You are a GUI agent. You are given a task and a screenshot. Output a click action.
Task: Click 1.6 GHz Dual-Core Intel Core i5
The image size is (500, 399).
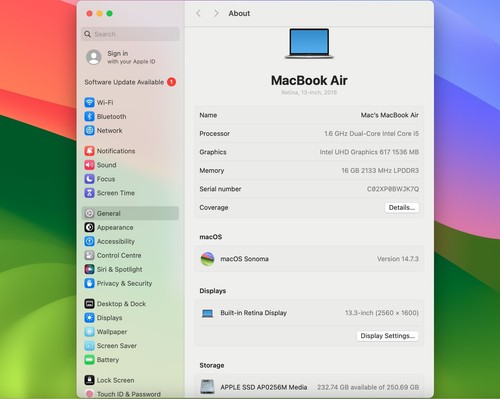pos(371,133)
